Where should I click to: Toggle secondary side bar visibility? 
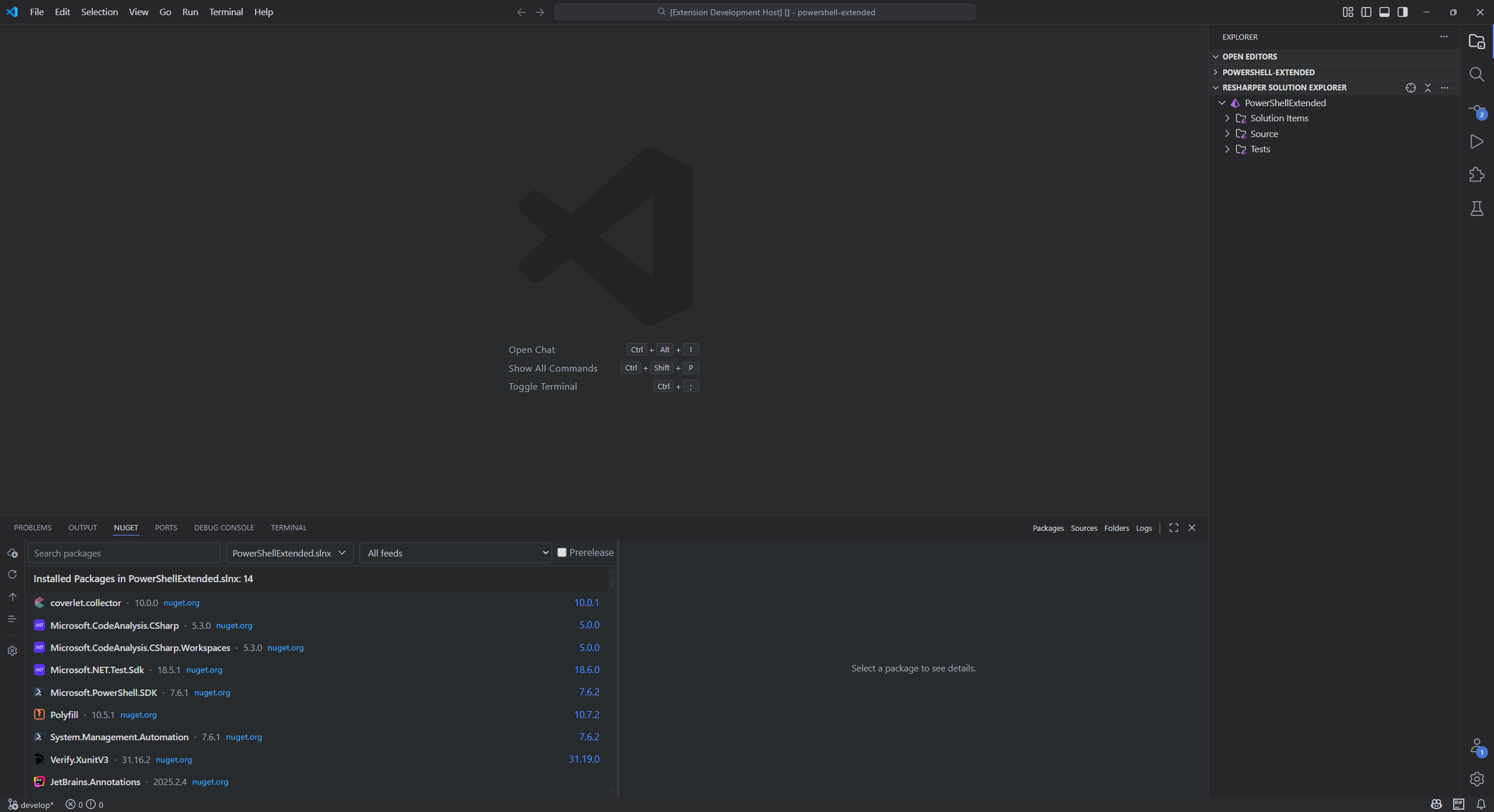pos(1402,12)
